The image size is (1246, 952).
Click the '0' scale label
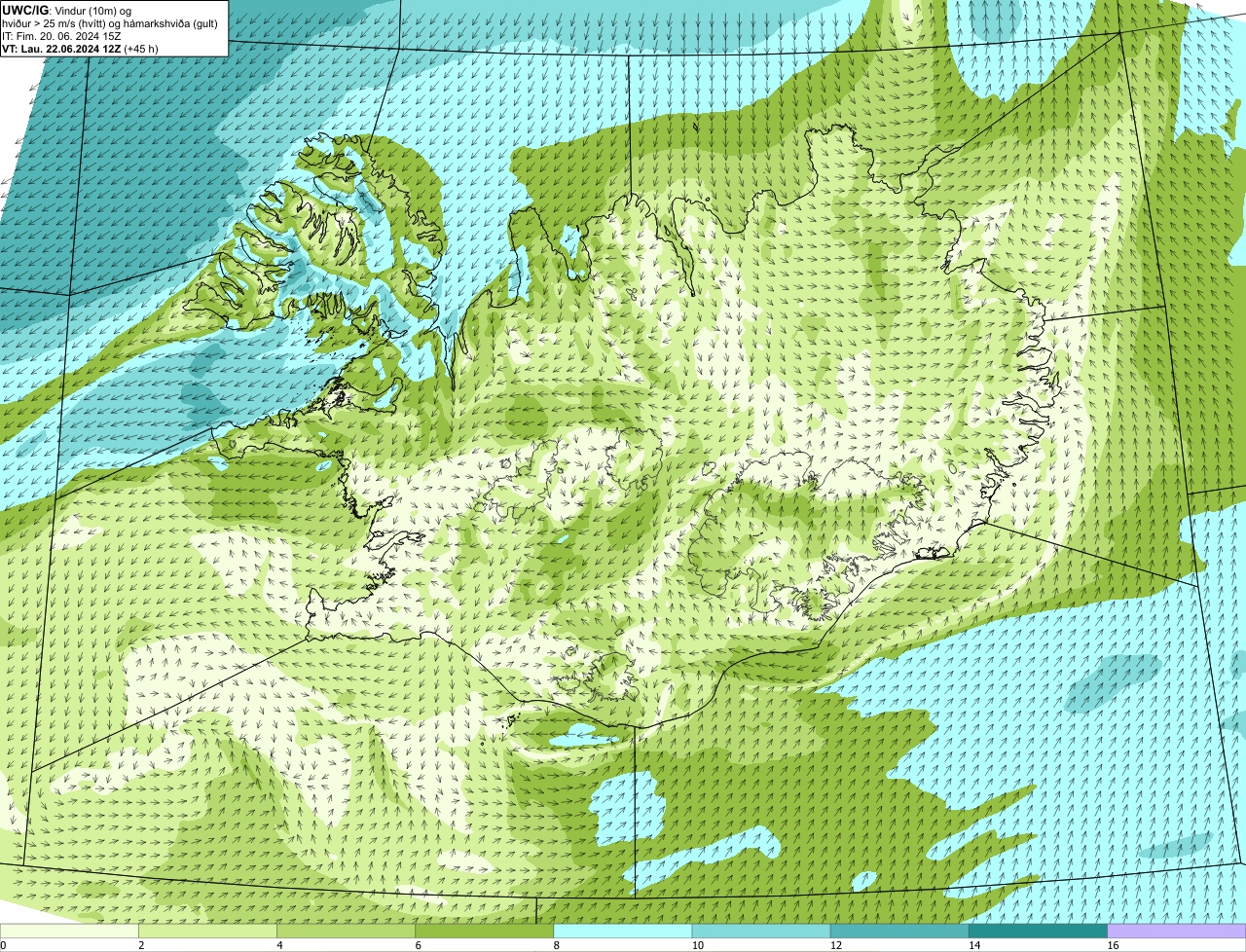coord(3,945)
